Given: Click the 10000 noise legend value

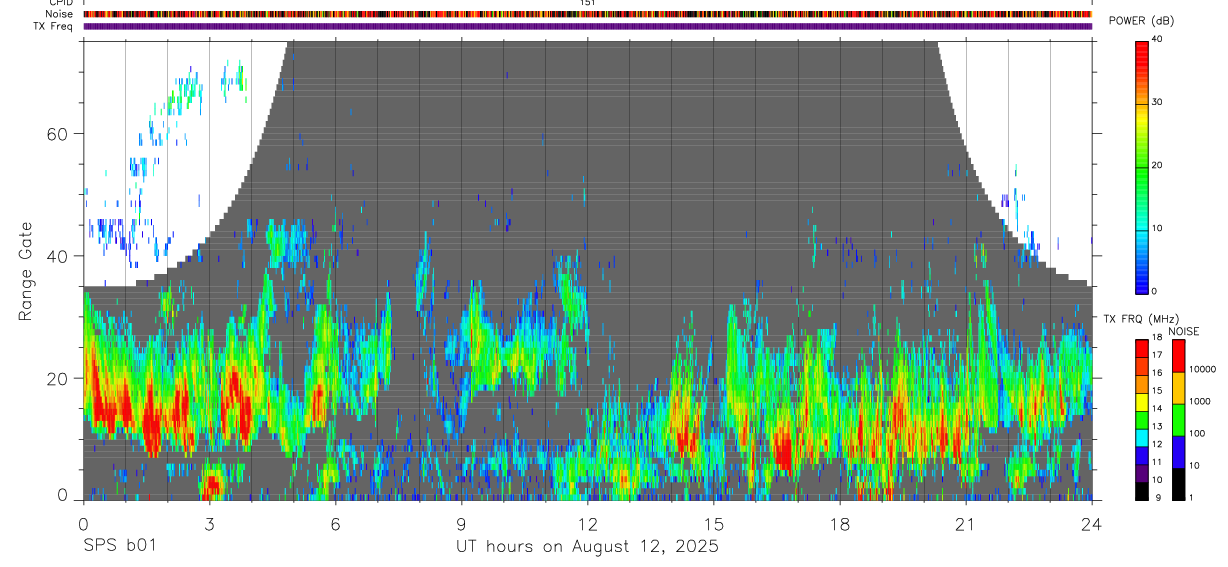Looking at the screenshot, I should click(x=1202, y=369).
